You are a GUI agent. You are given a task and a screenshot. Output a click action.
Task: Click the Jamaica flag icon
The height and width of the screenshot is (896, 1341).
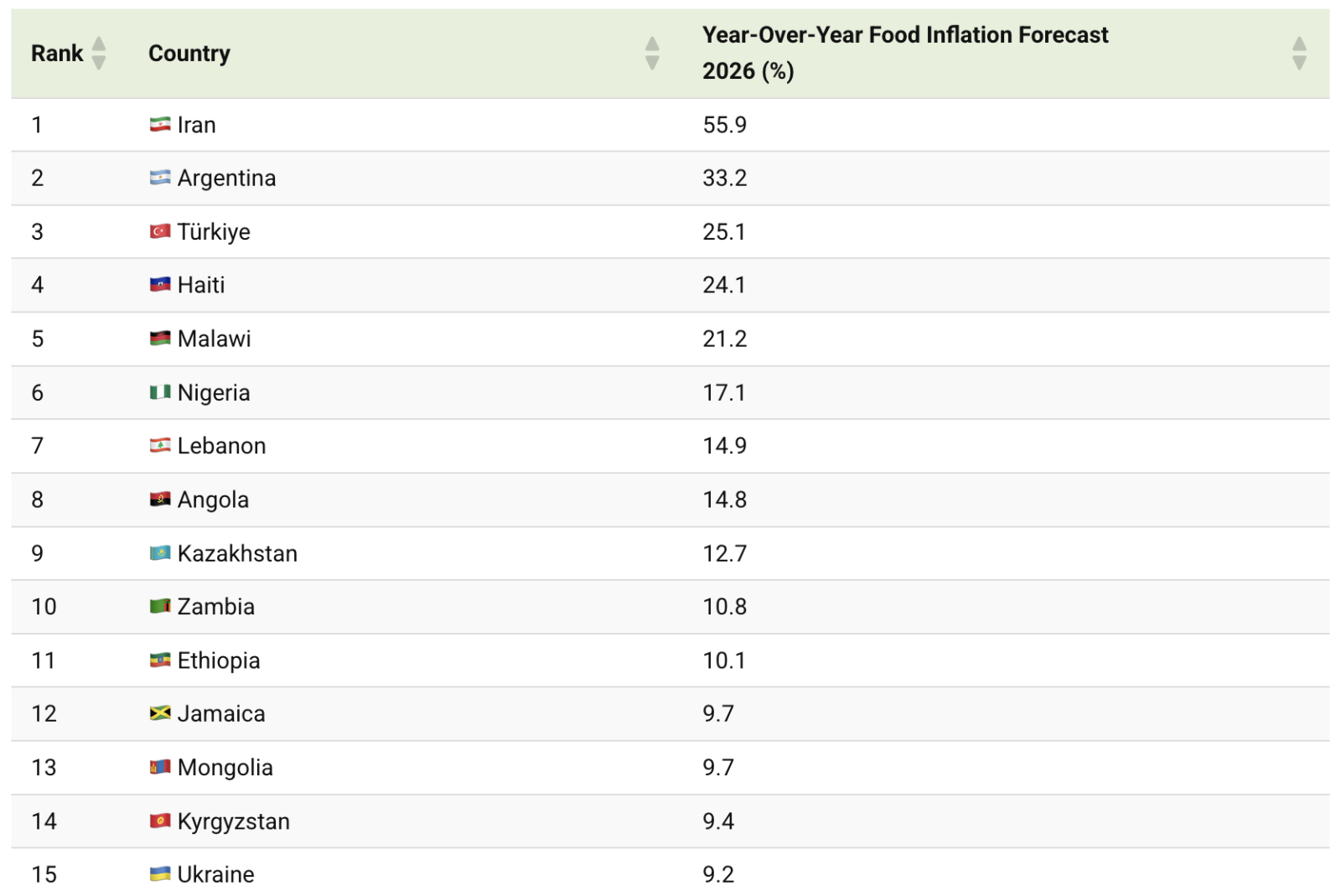pyautogui.click(x=160, y=713)
